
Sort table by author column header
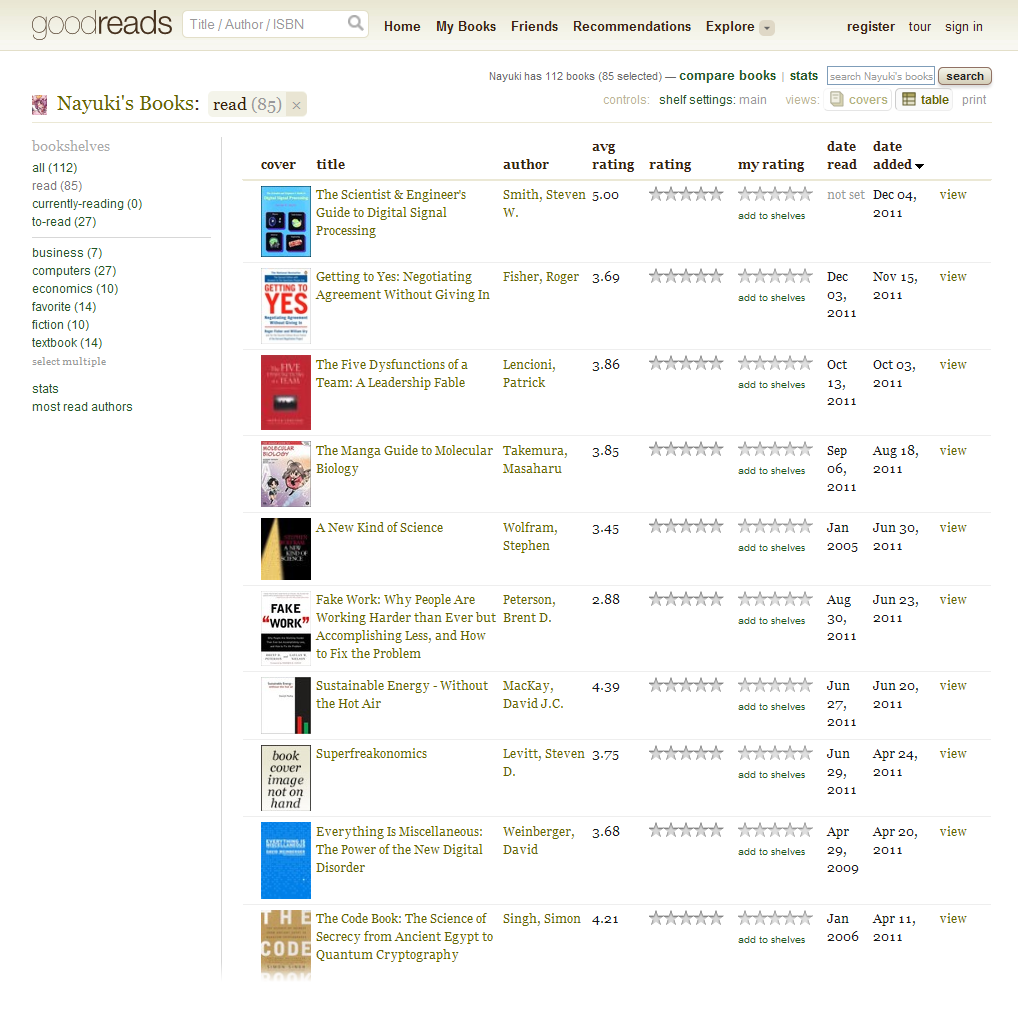click(x=525, y=164)
